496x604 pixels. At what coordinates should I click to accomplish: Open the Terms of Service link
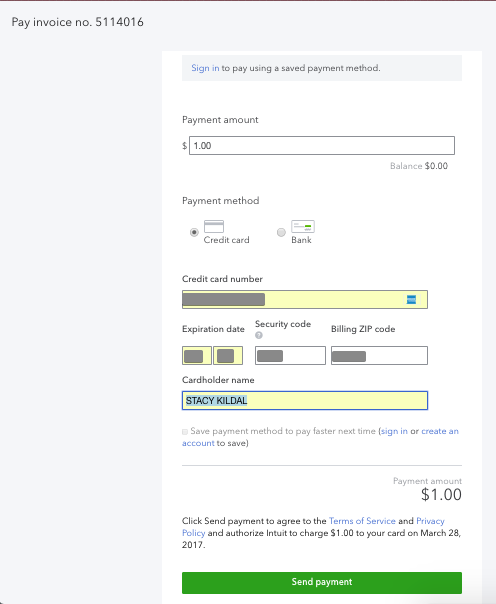[x=362, y=521]
